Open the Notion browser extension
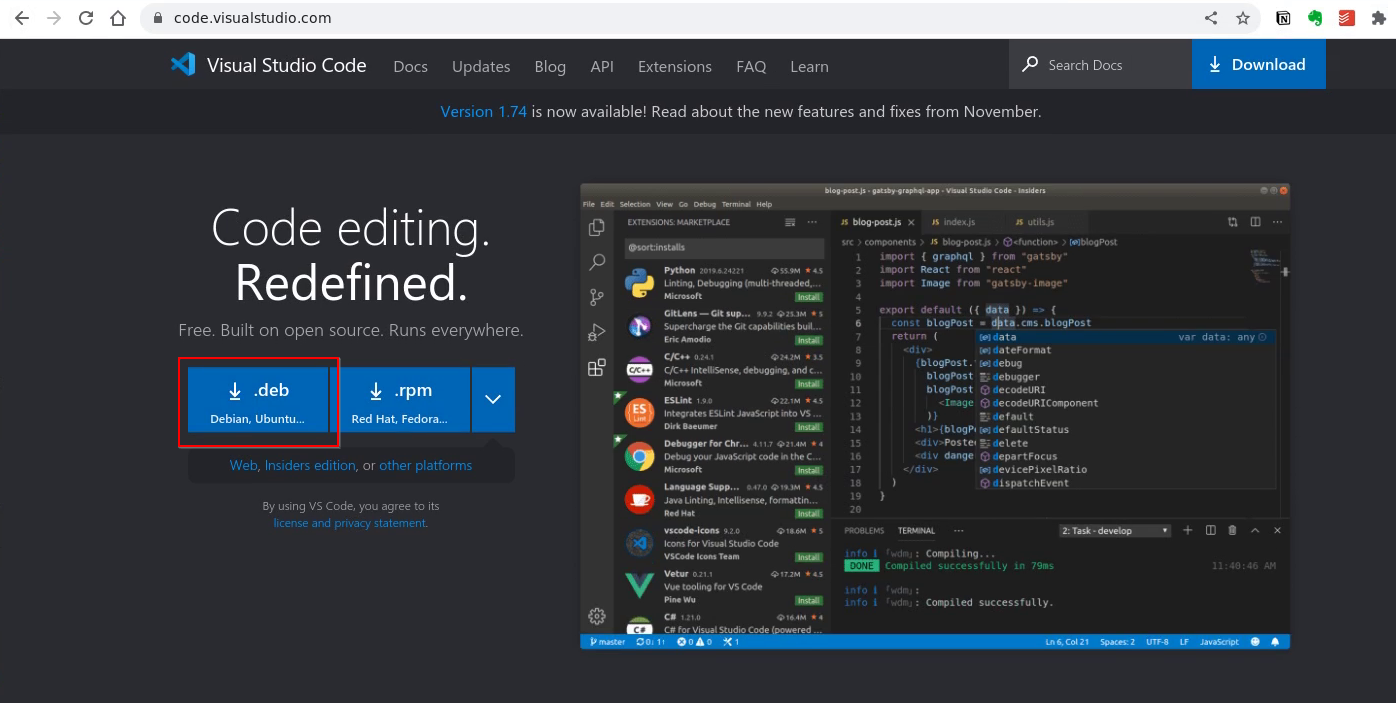The height and width of the screenshot is (703, 1396). coord(1283,18)
